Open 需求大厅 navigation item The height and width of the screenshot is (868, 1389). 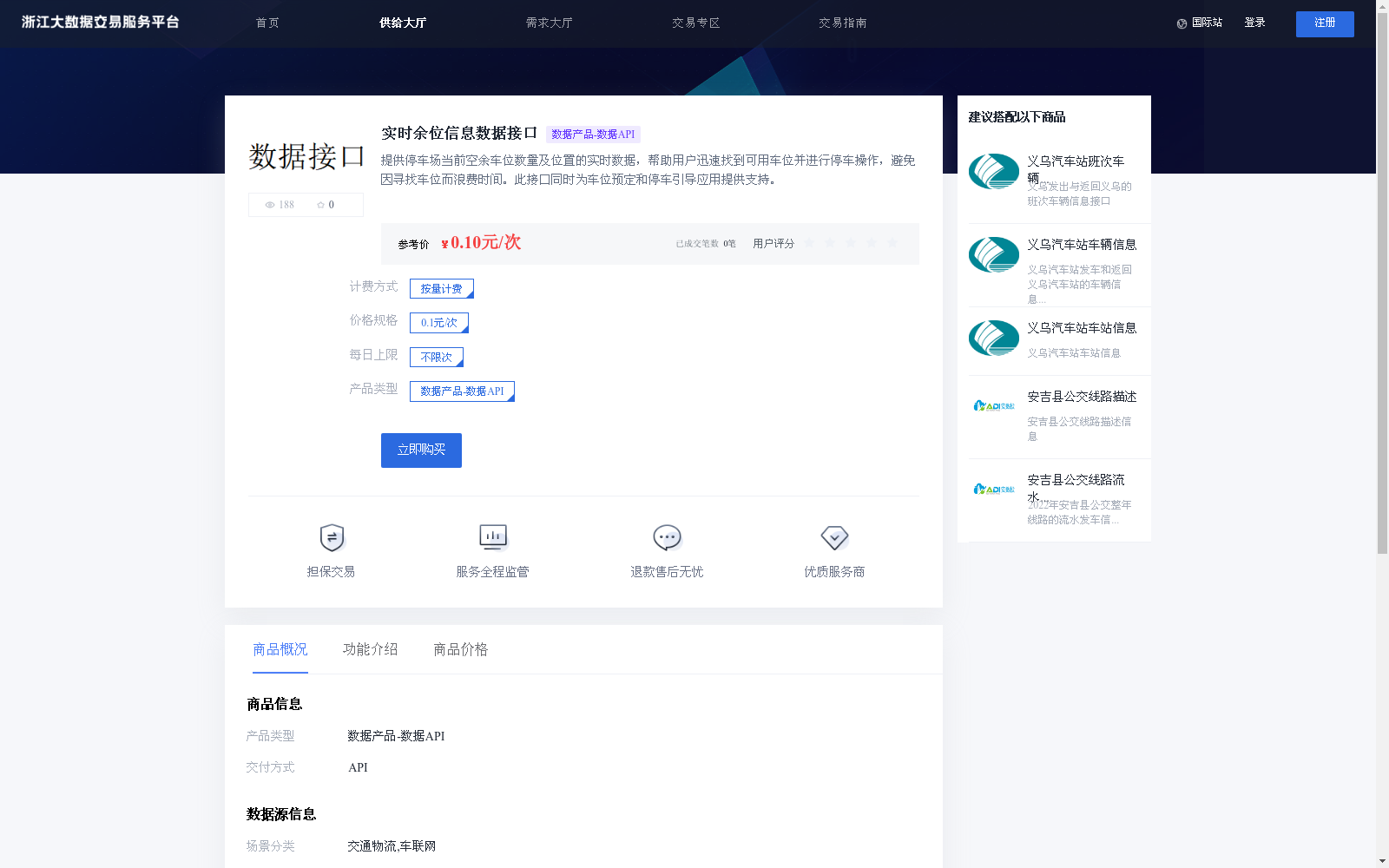550,23
